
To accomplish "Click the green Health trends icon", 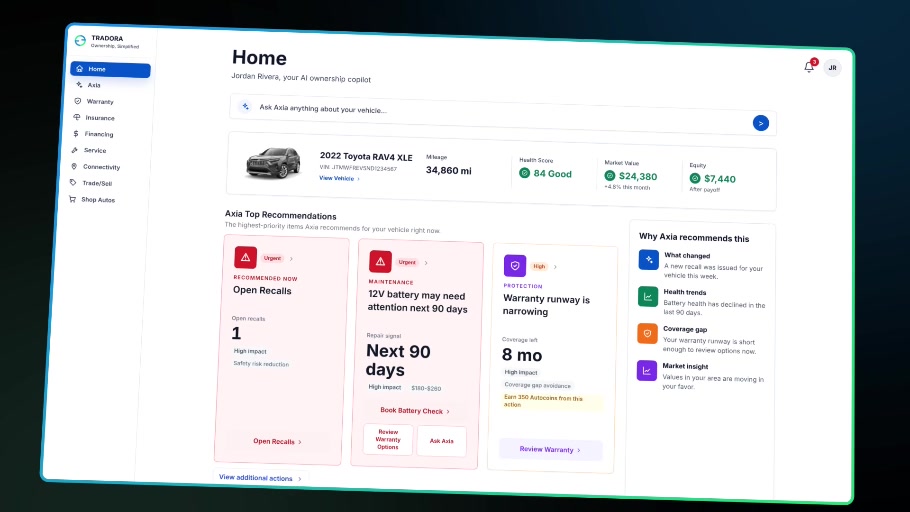I will click(x=648, y=297).
